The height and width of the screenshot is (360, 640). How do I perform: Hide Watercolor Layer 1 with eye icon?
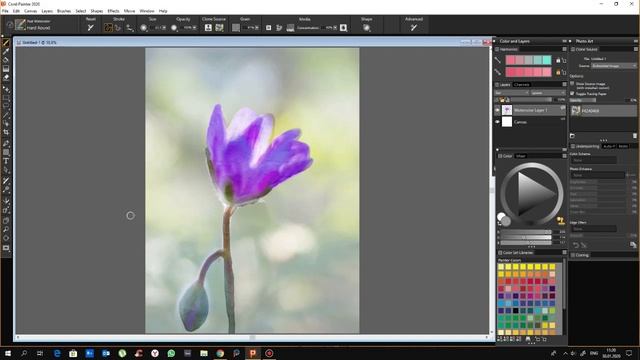497,110
